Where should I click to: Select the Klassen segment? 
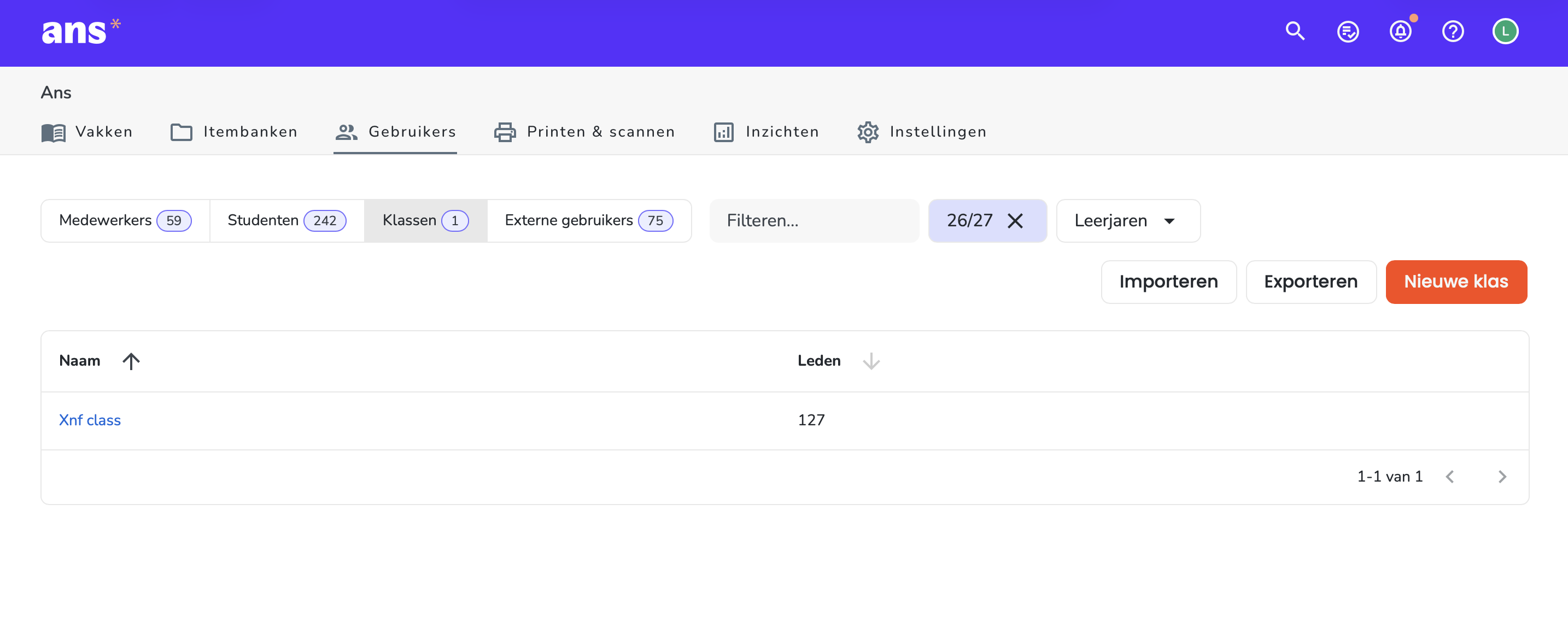coord(425,220)
